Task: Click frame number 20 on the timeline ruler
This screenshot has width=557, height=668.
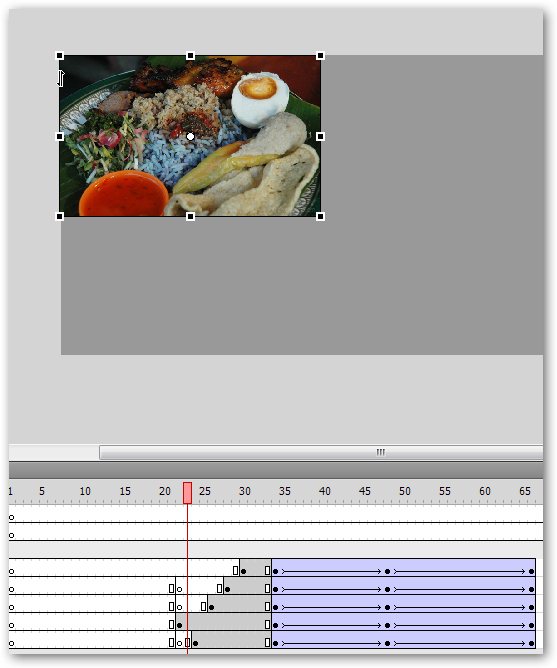Action: pos(165,491)
